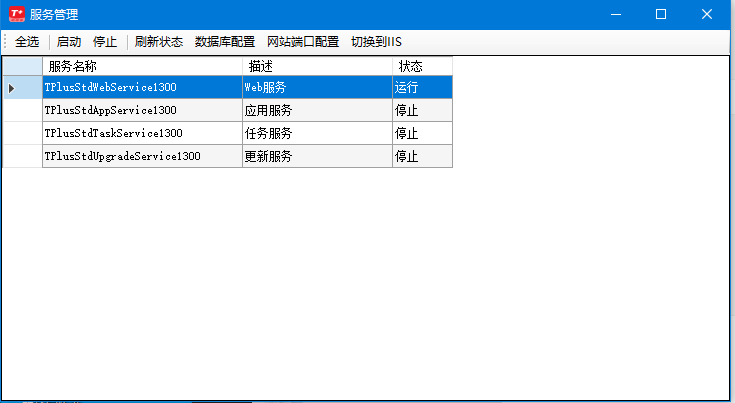Select TPlusStdTaskService1300 service
The height and width of the screenshot is (403, 735).
[x=142, y=133]
